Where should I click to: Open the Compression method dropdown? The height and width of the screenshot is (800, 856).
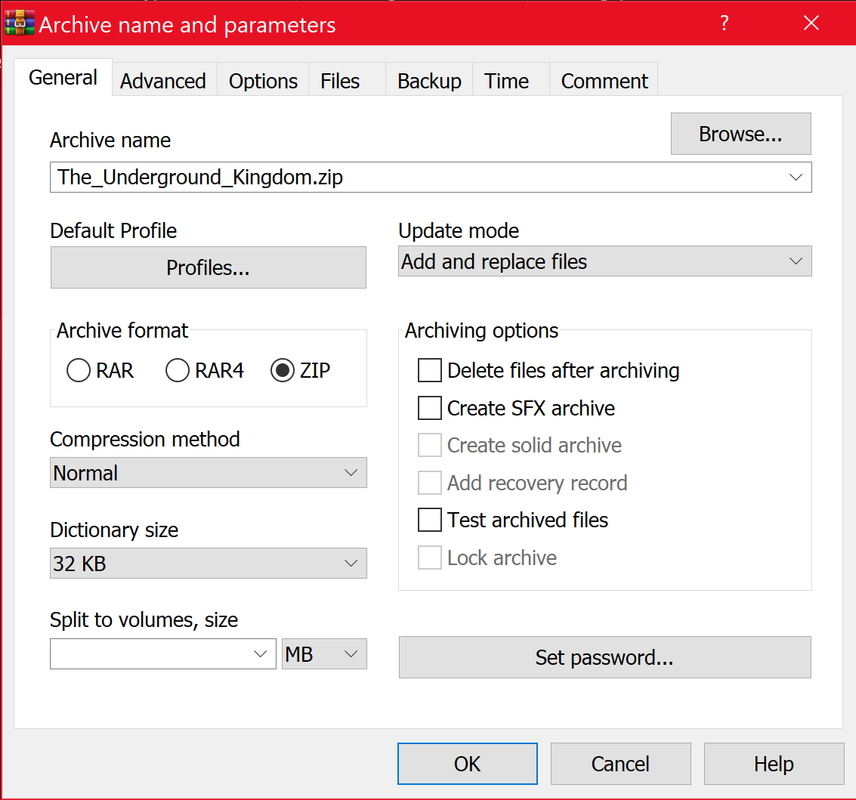(209, 473)
